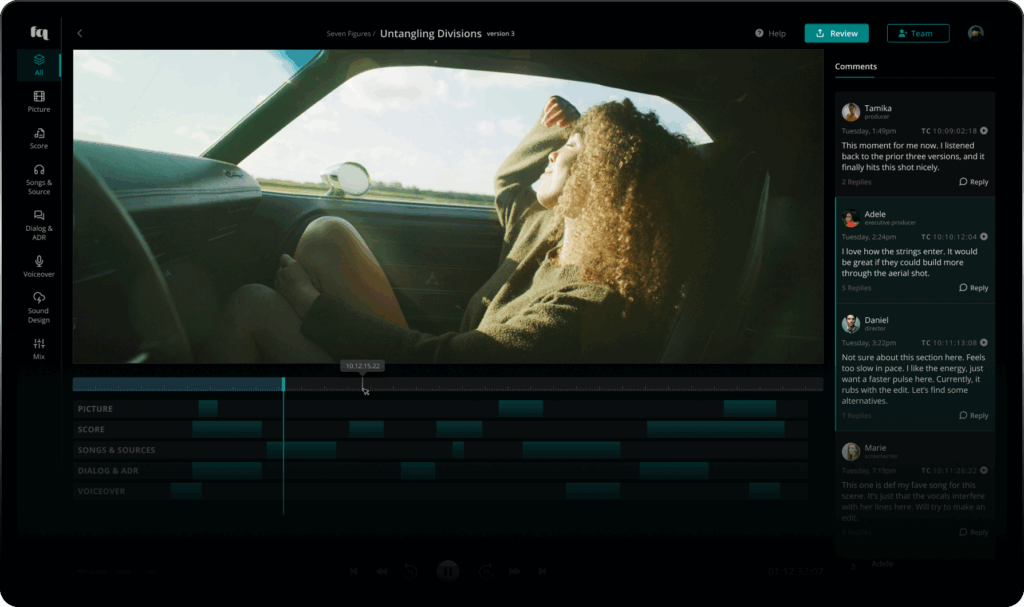Pause playback with the center pause button
The height and width of the screenshot is (607, 1024).
(x=447, y=571)
